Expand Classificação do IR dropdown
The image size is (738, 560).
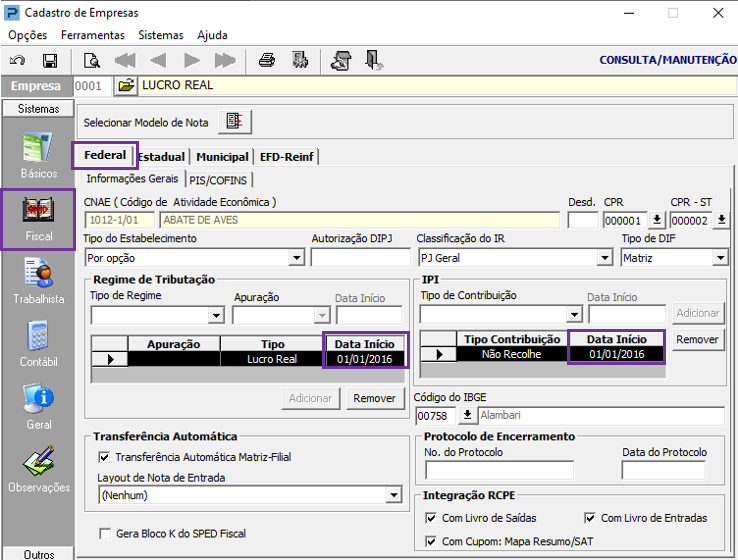point(604,258)
